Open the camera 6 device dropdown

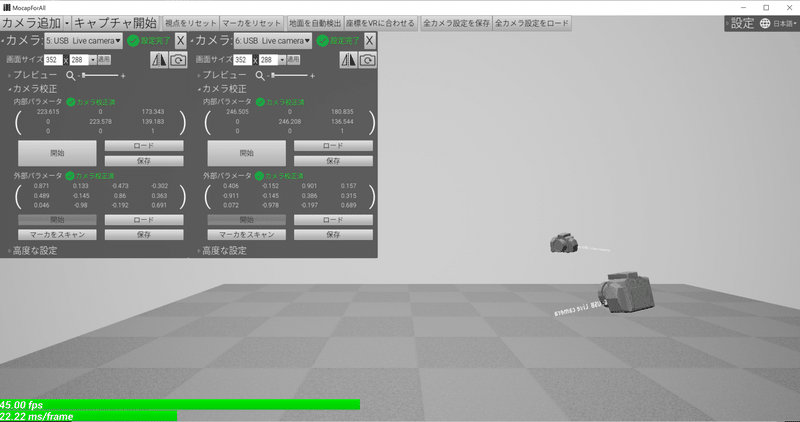click(273, 41)
